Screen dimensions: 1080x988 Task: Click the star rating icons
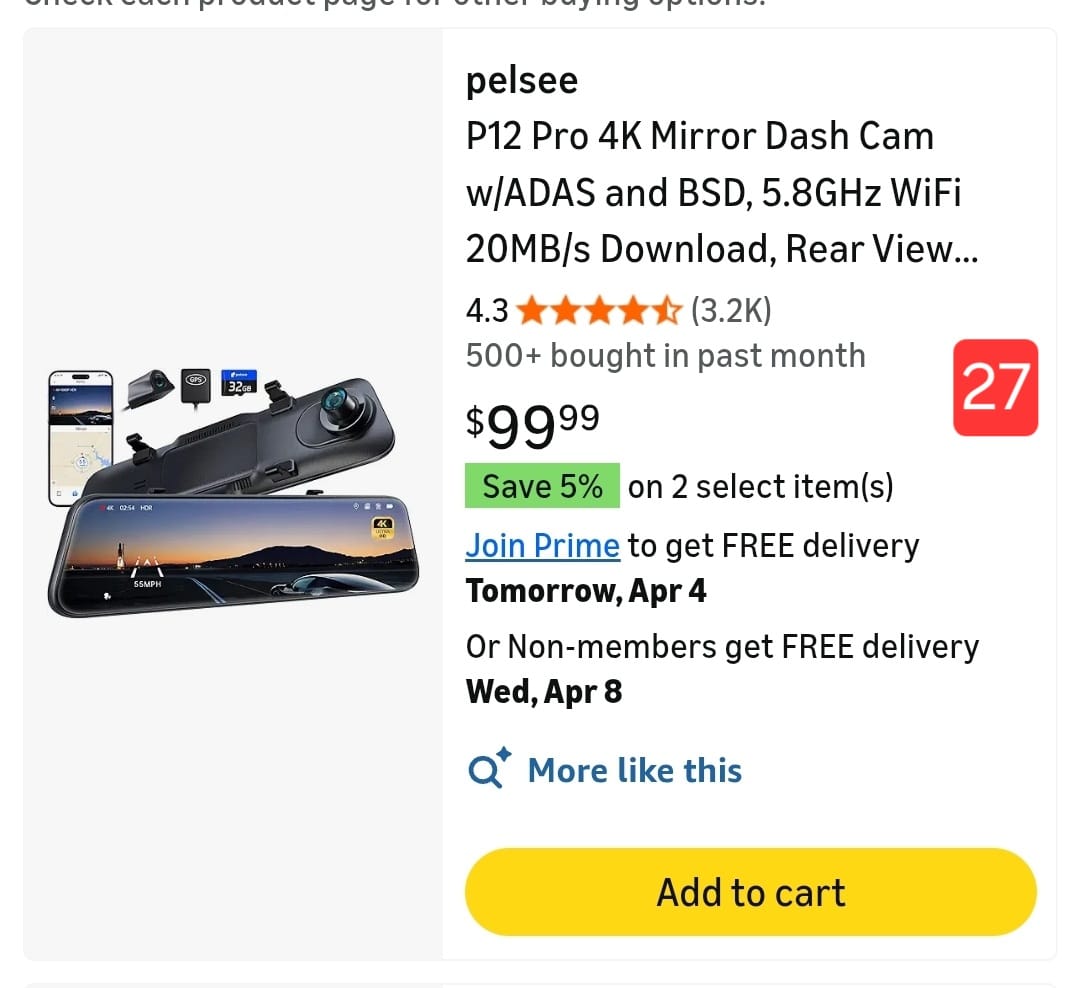[599, 312]
